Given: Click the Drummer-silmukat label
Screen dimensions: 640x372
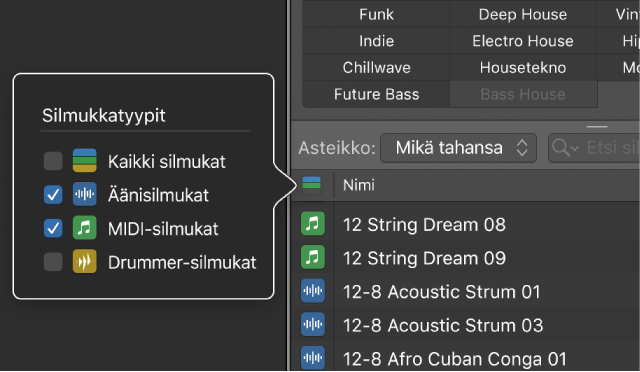Looking at the screenshot, I should click(182, 262).
